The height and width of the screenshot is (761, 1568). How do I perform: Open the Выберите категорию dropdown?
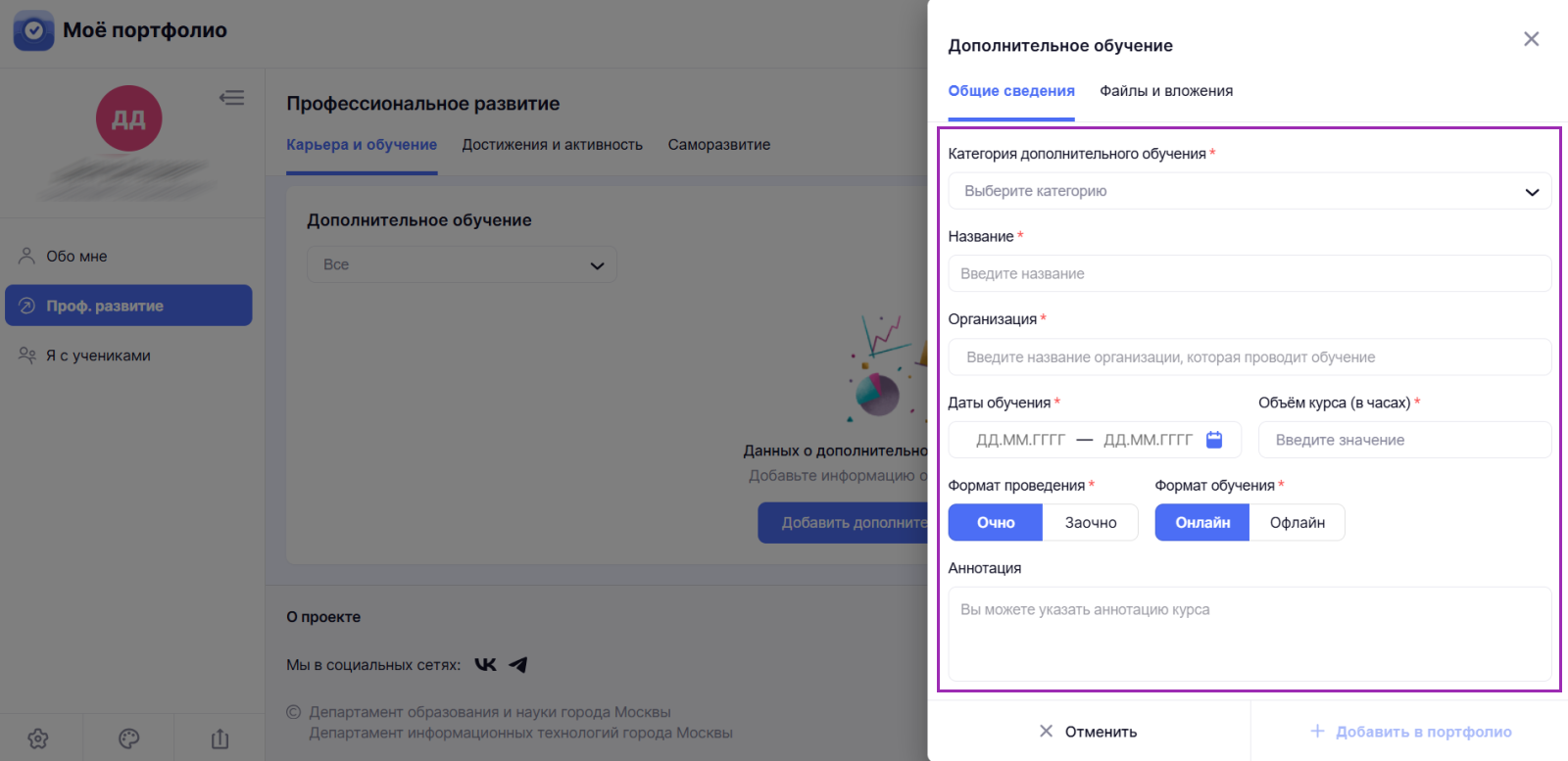[x=1249, y=191]
